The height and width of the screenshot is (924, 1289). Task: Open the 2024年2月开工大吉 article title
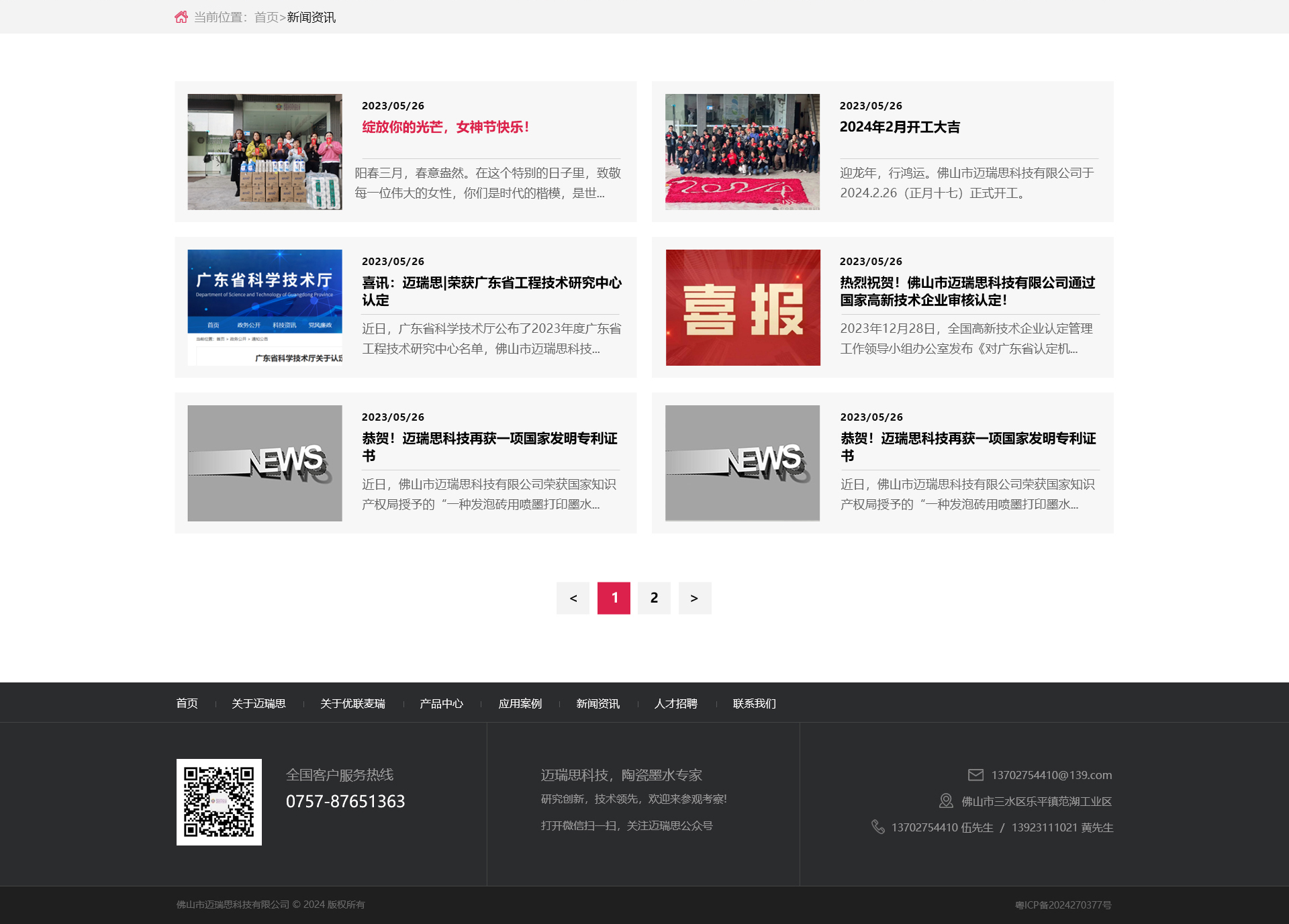pos(900,127)
